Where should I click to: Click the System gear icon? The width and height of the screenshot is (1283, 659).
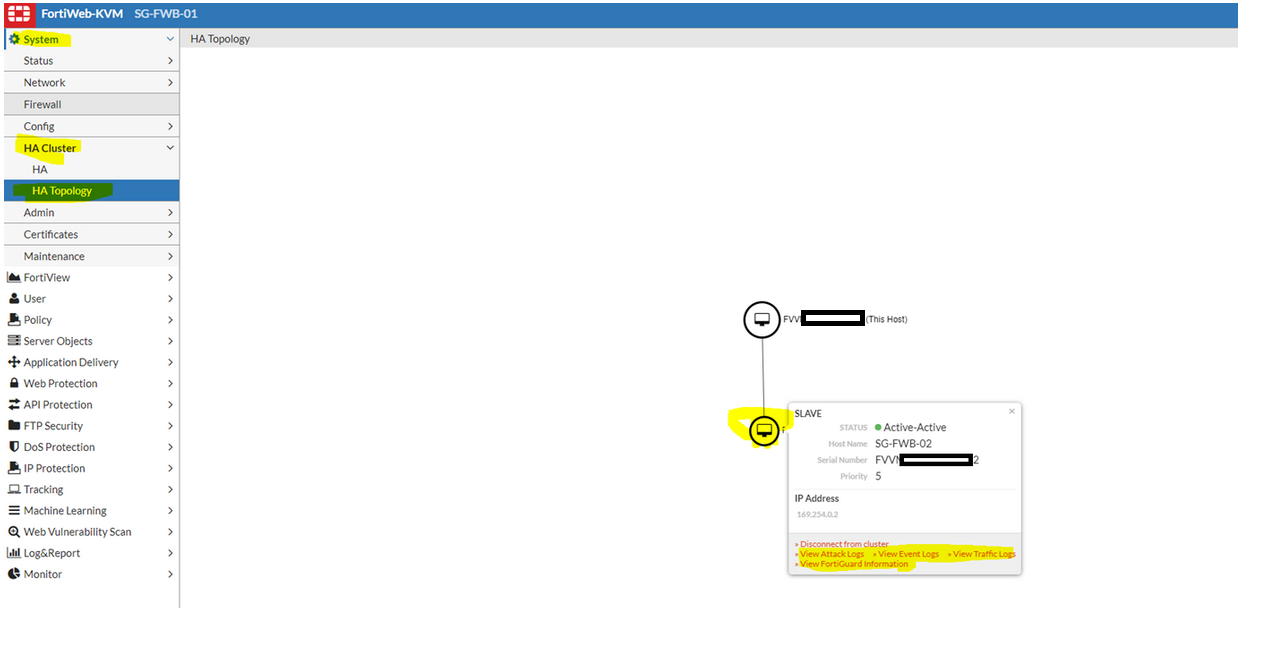point(15,39)
